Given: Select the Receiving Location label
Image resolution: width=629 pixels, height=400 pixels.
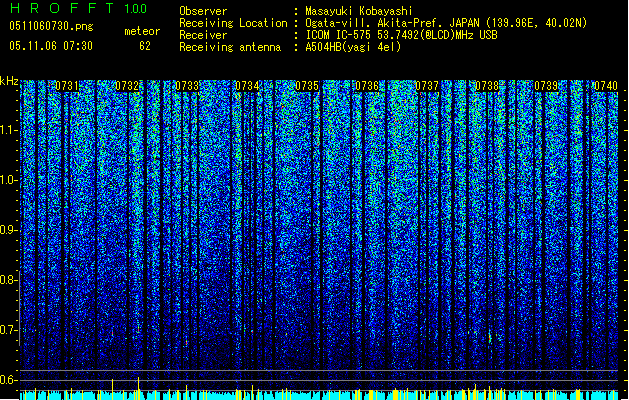Looking at the screenshot, I should click(233, 23).
